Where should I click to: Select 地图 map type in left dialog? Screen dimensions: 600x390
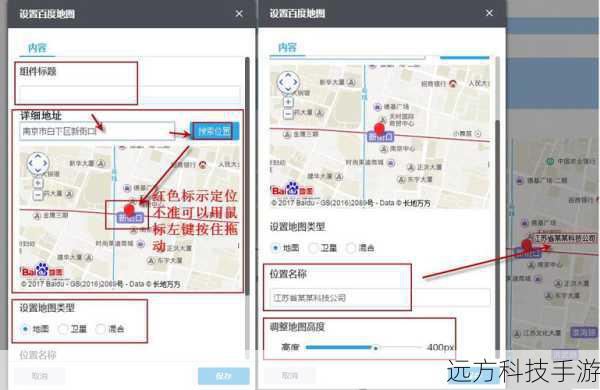[x=26, y=329]
